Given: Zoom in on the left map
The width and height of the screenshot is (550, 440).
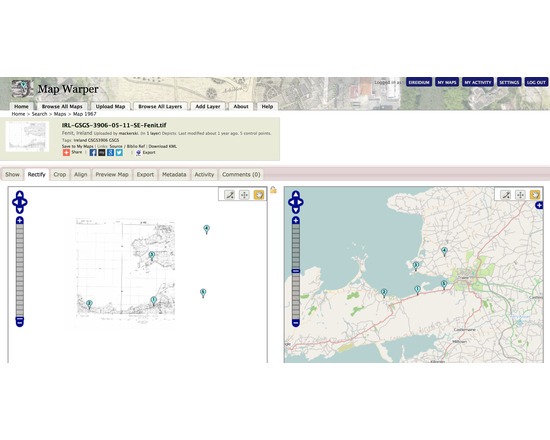Looking at the screenshot, I should point(20,221).
